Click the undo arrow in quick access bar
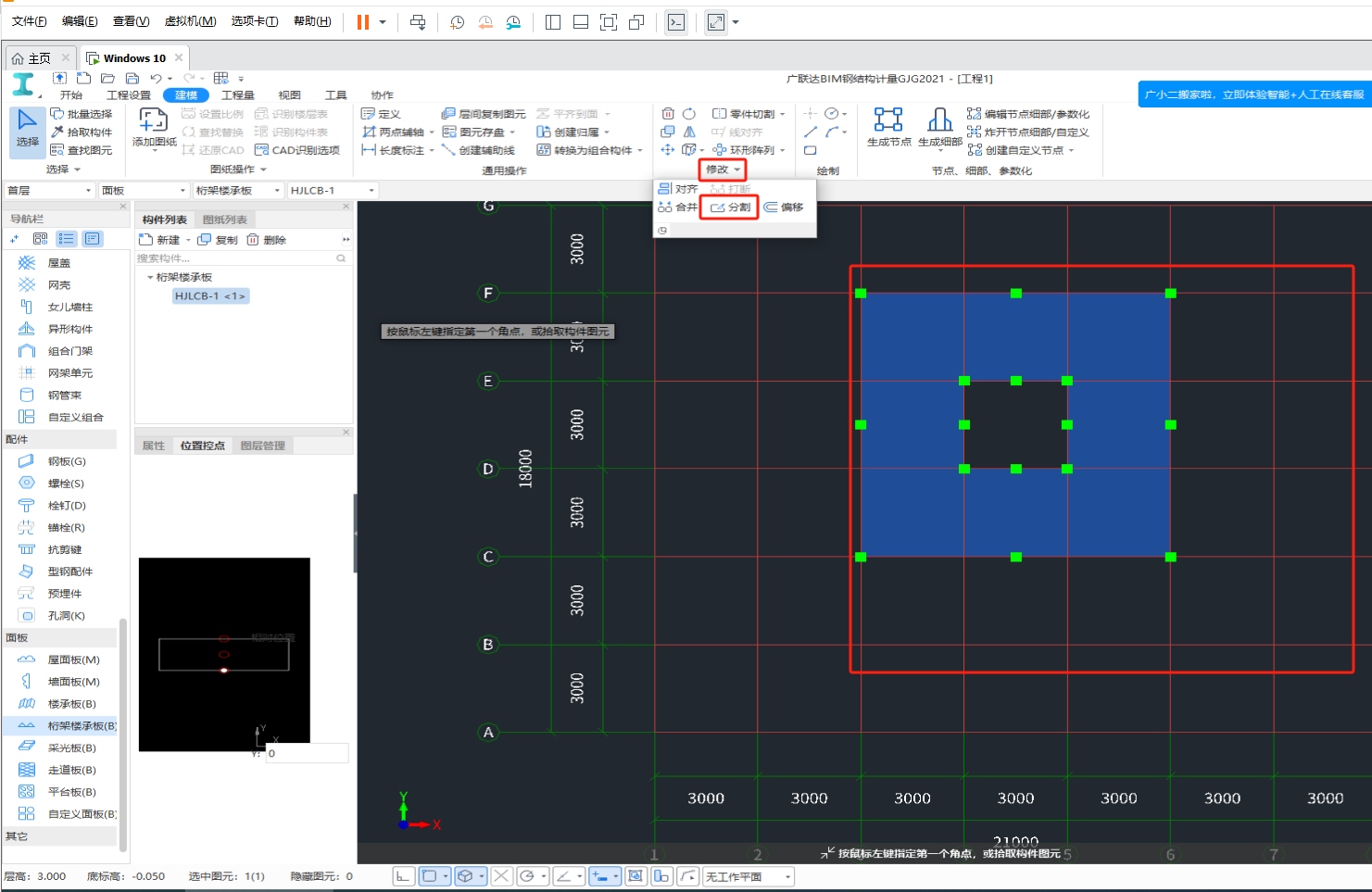Viewport: 1372px width, 892px height. coord(156,79)
